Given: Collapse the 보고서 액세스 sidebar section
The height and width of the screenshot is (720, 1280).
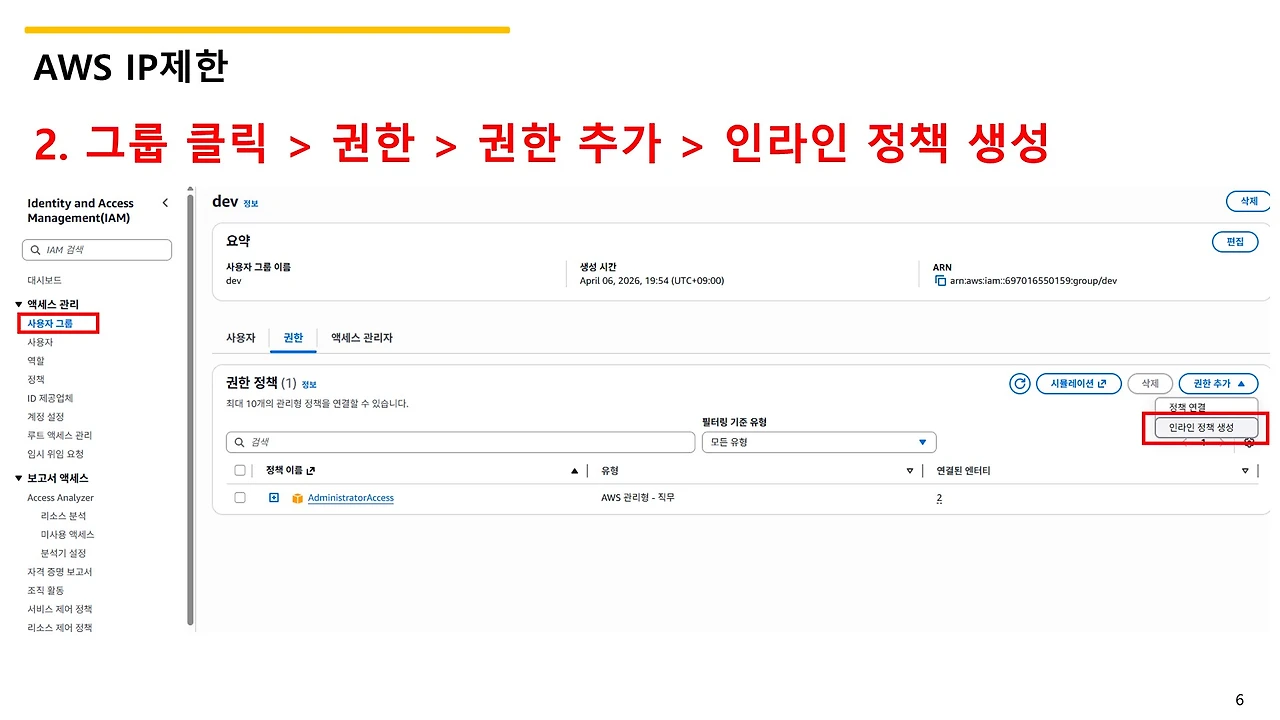Looking at the screenshot, I should pos(17,478).
